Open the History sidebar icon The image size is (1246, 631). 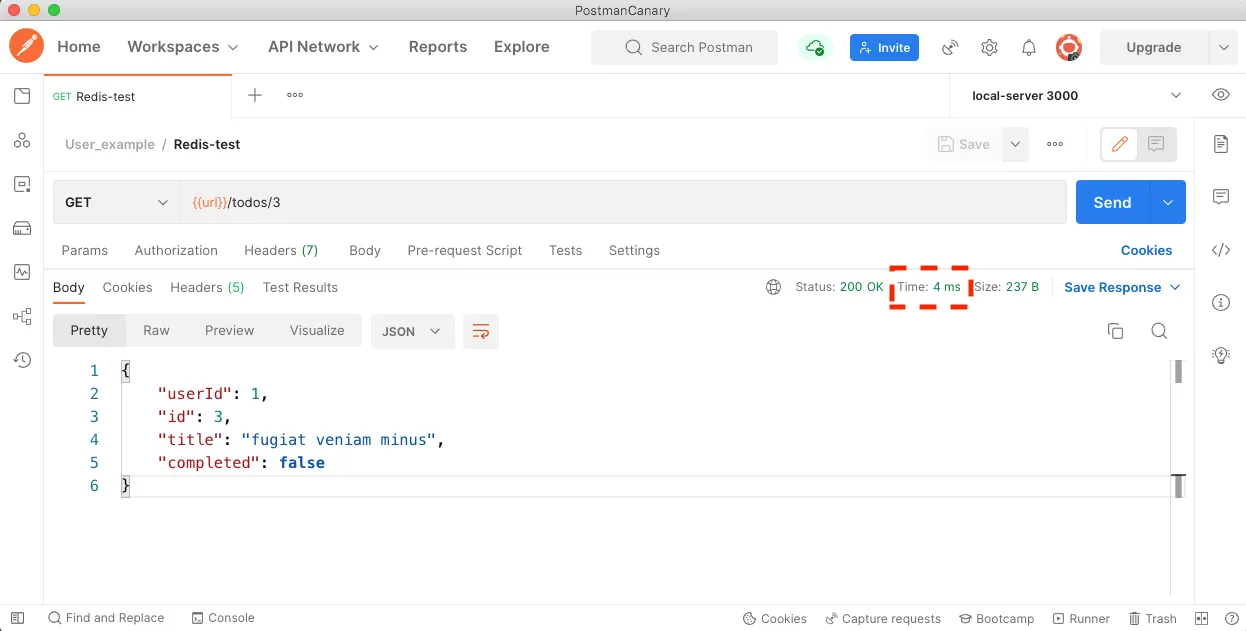tap(22, 360)
